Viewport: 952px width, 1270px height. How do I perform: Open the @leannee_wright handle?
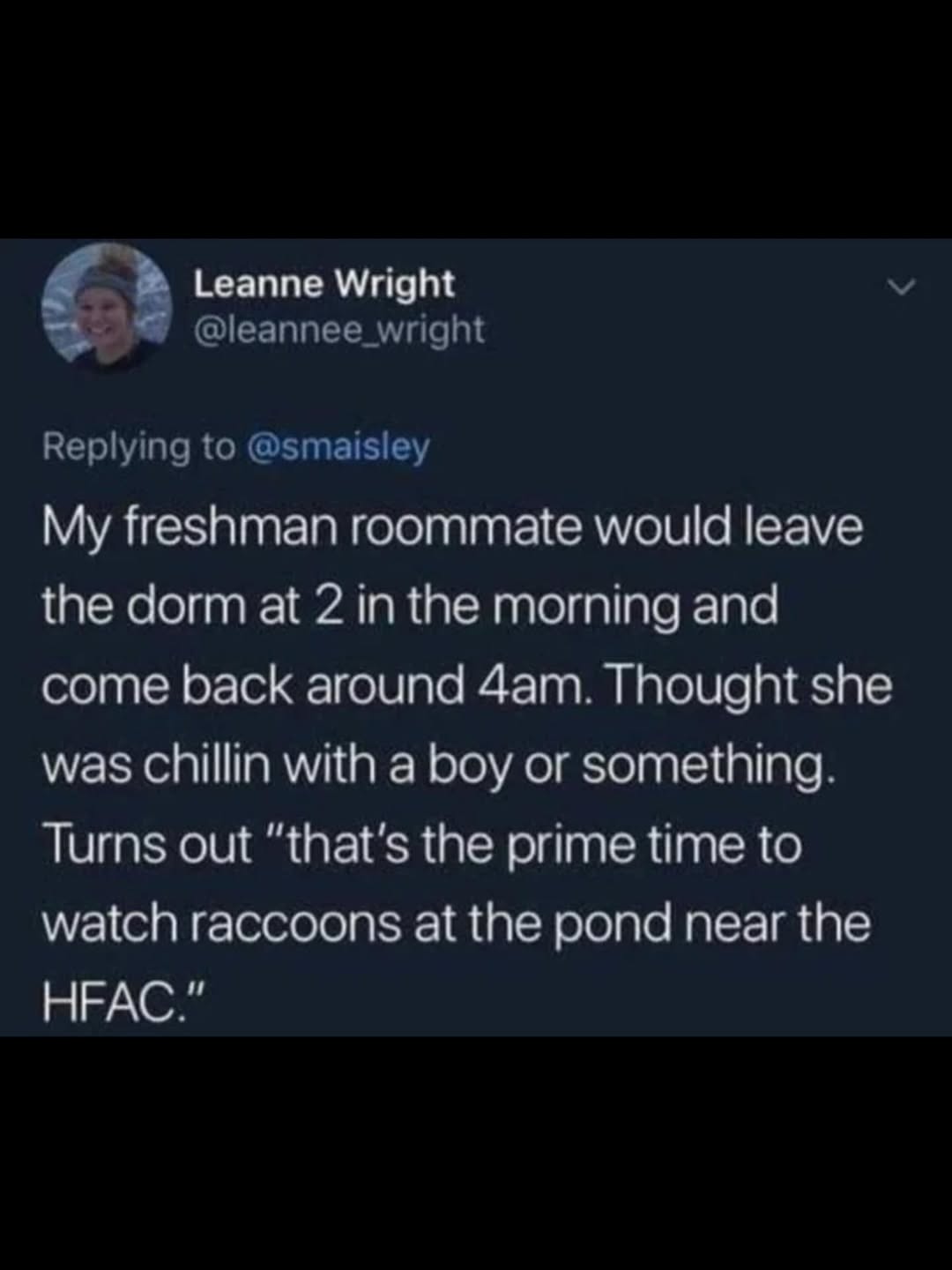point(338,330)
